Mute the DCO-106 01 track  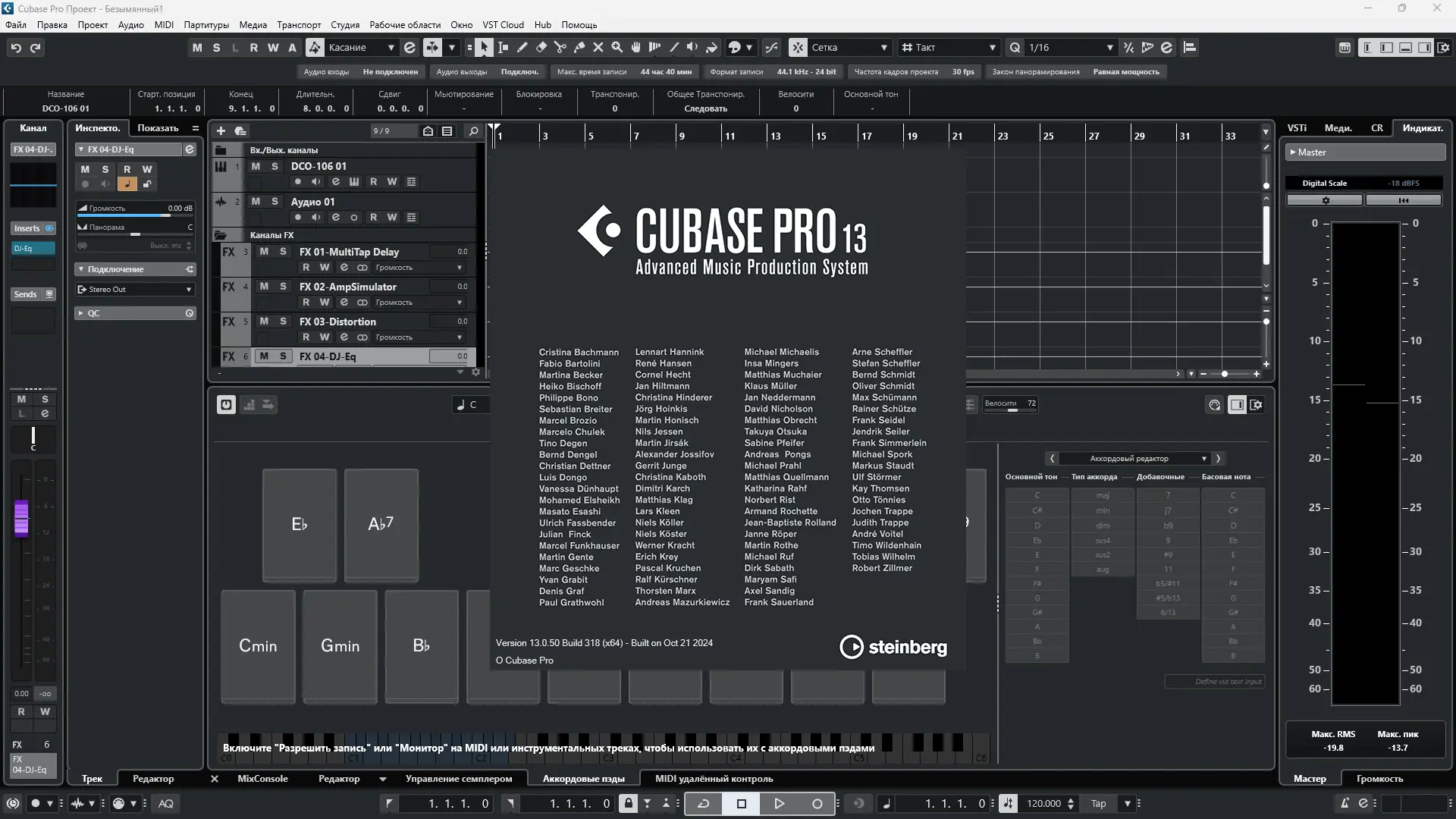pyautogui.click(x=256, y=166)
